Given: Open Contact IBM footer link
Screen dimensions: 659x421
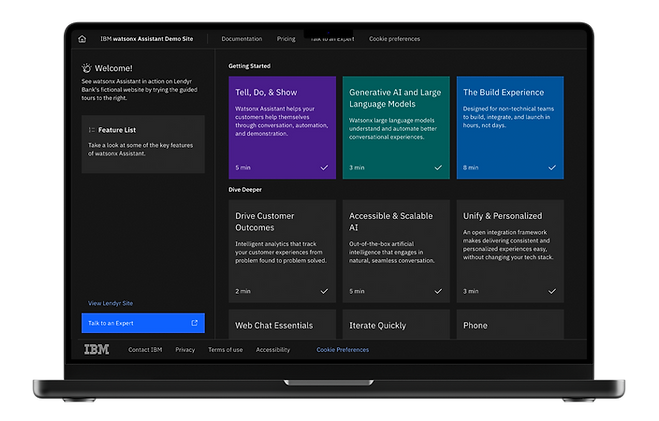Looking at the screenshot, I should tap(145, 350).
